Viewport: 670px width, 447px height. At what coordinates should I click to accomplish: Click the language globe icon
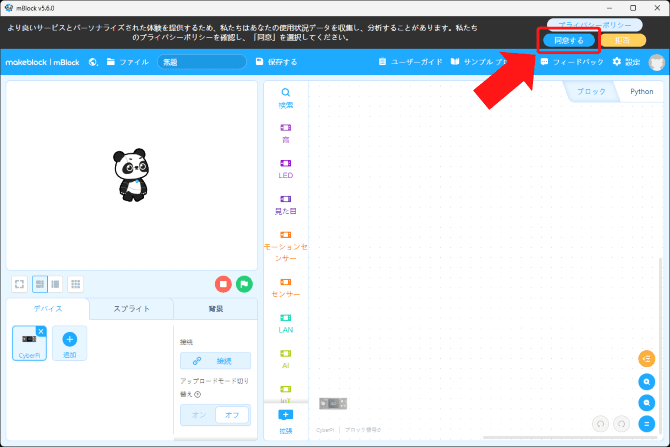coord(93,62)
